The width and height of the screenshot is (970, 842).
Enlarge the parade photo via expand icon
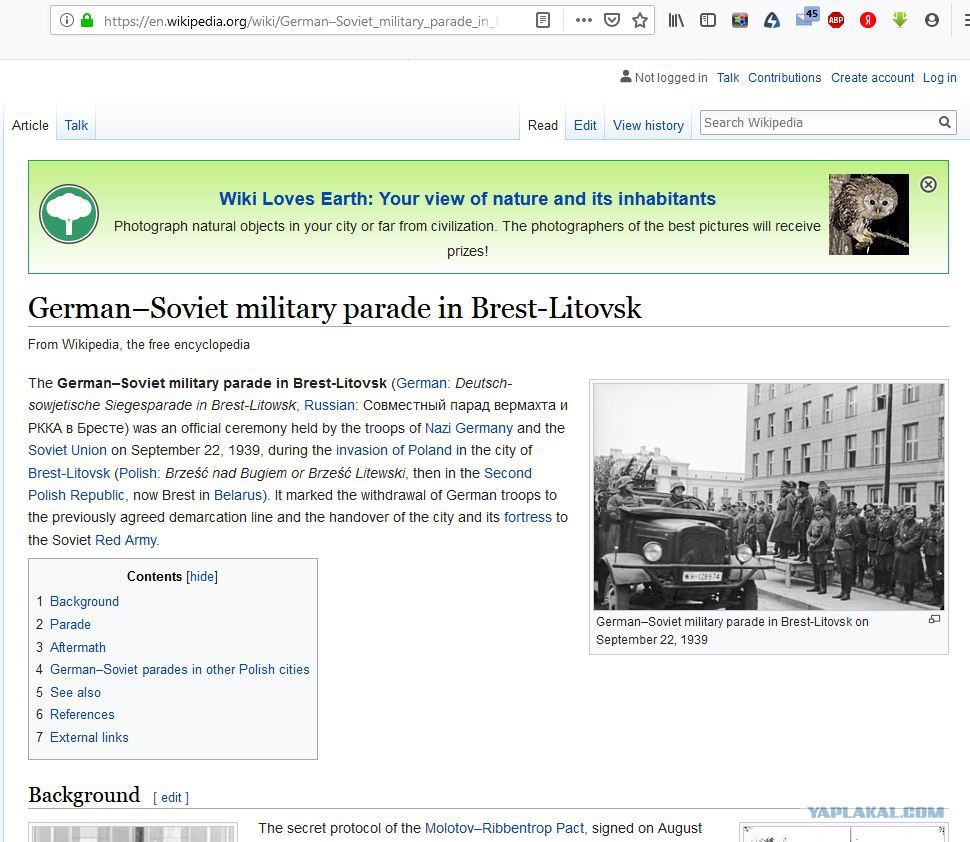935,619
